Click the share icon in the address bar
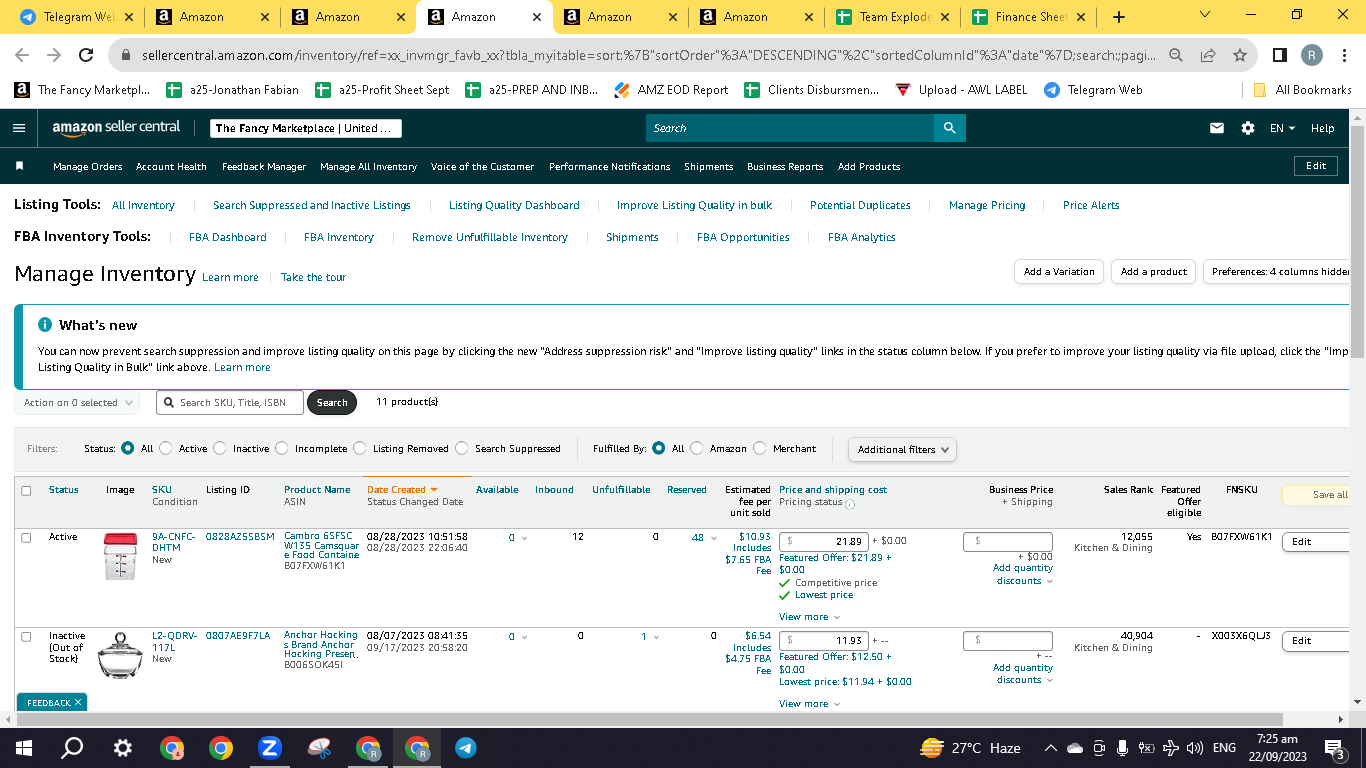This screenshot has width=1366, height=768. [1208, 55]
